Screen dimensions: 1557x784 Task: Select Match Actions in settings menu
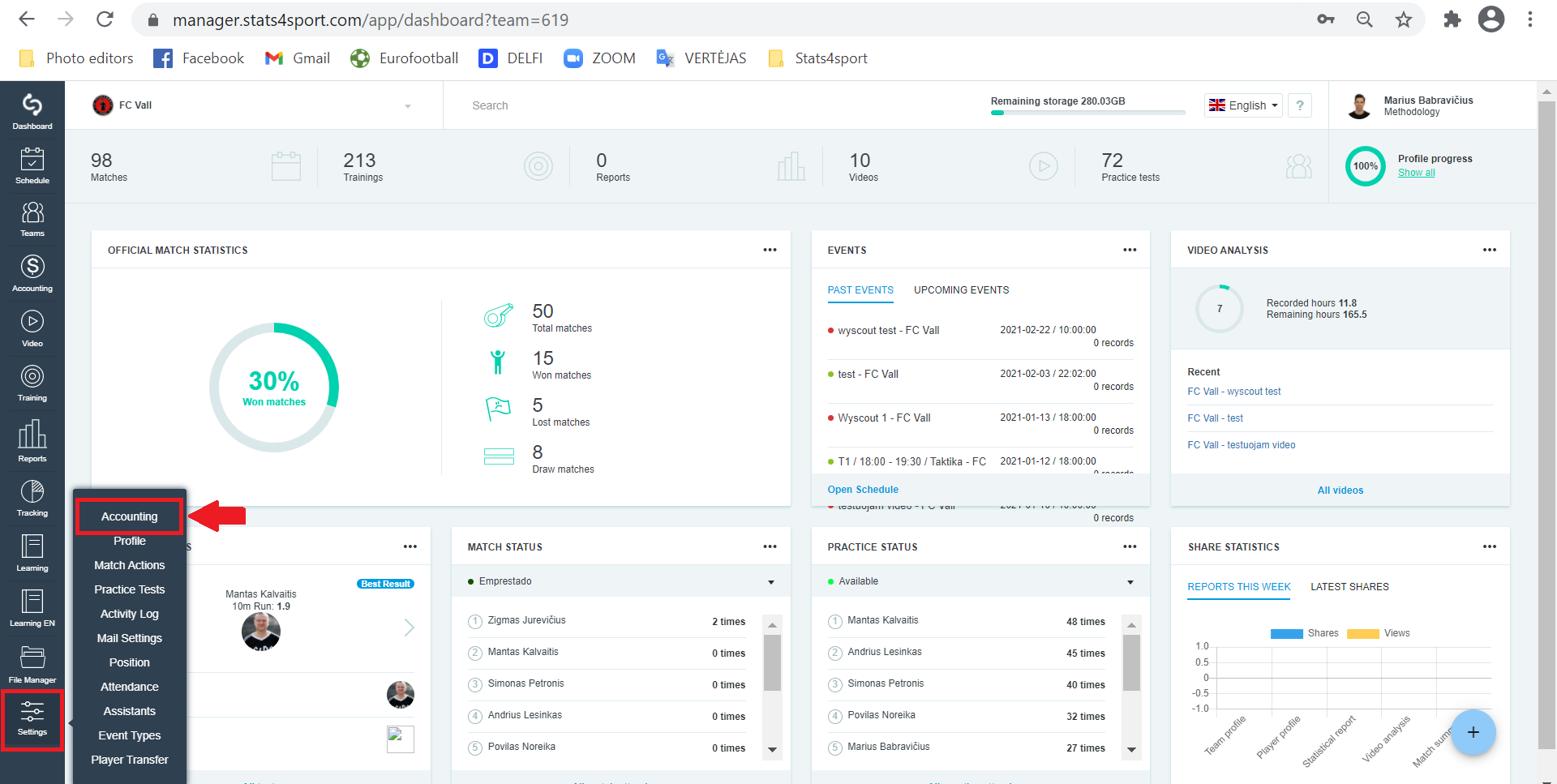pyautogui.click(x=130, y=565)
